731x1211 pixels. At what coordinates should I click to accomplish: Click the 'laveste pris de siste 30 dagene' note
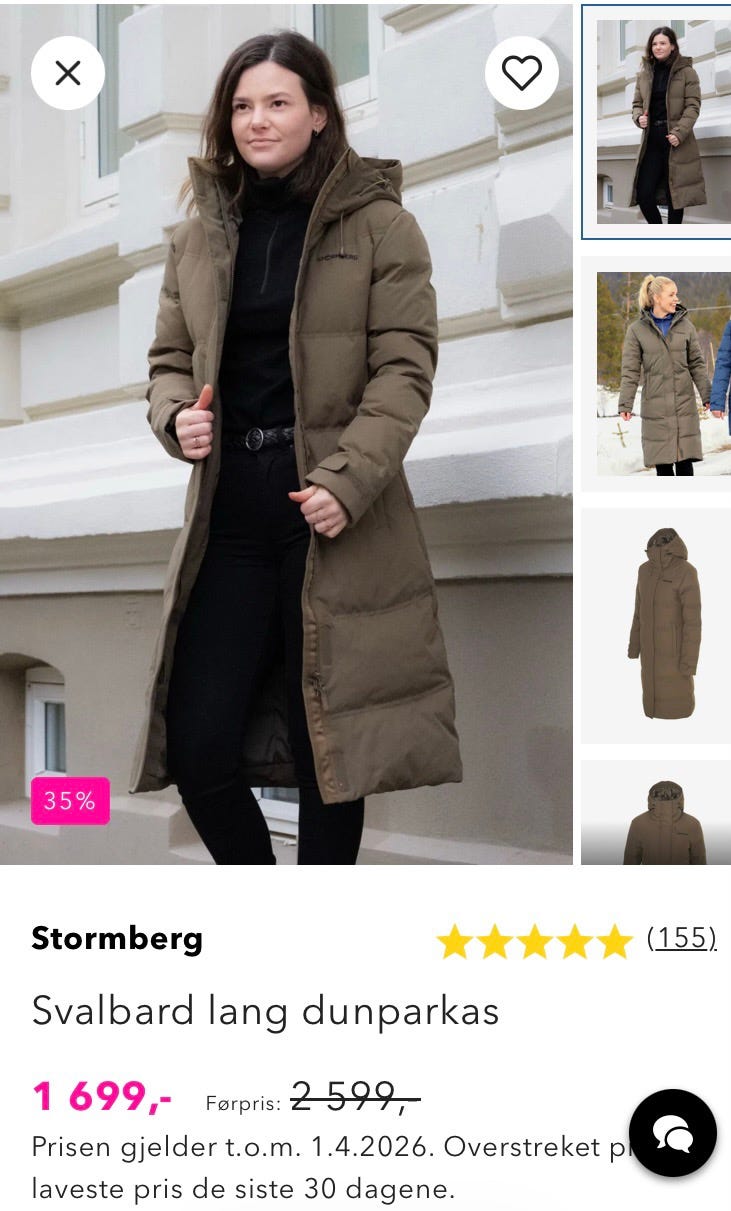[243, 1189]
